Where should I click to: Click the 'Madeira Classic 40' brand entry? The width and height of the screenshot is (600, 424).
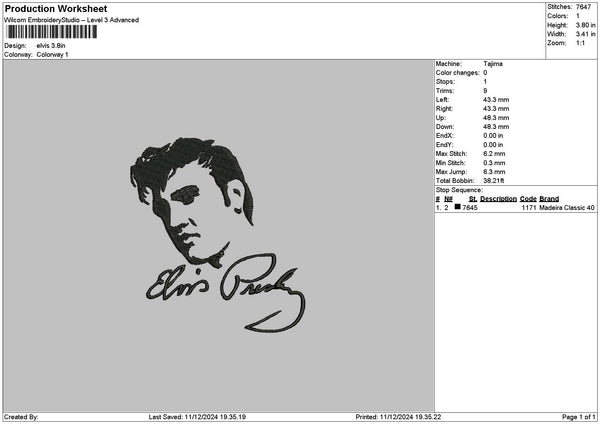[567, 208]
